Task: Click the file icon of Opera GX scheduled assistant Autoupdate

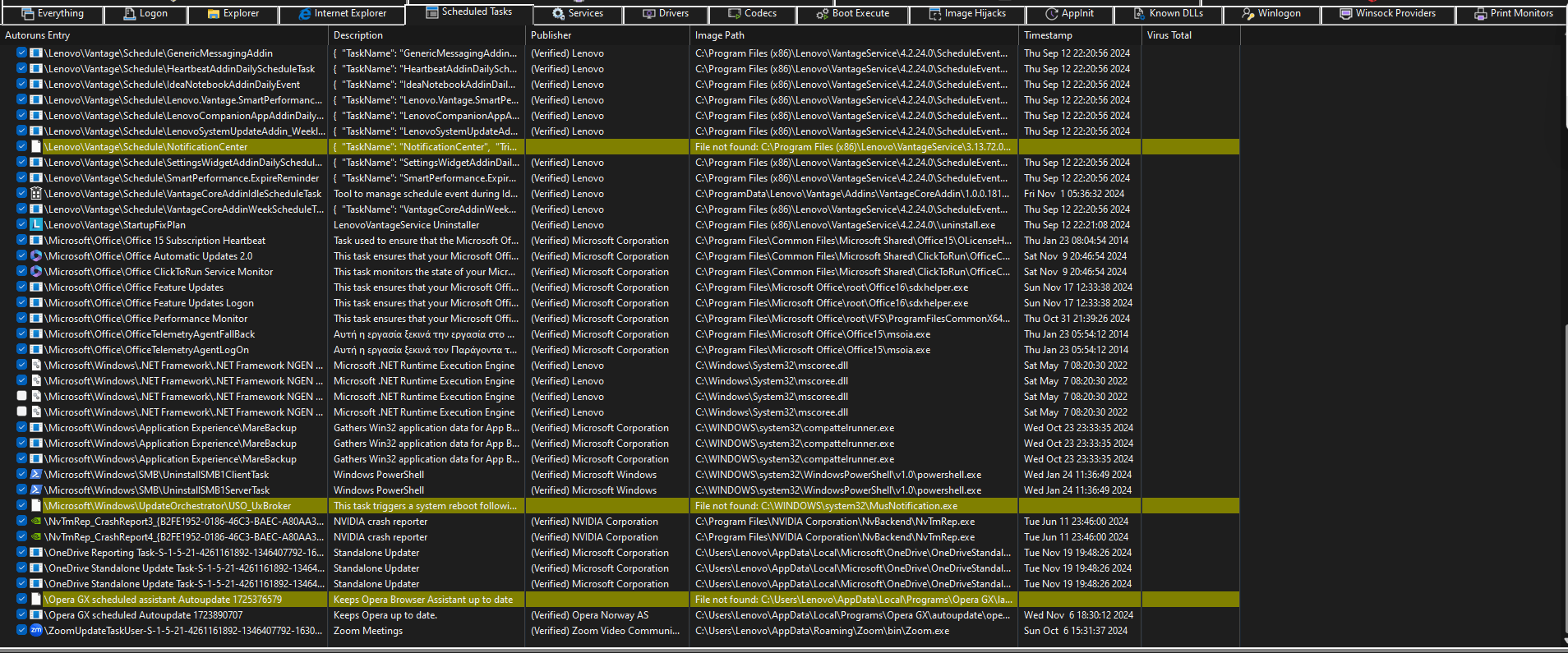Action: coord(36,600)
